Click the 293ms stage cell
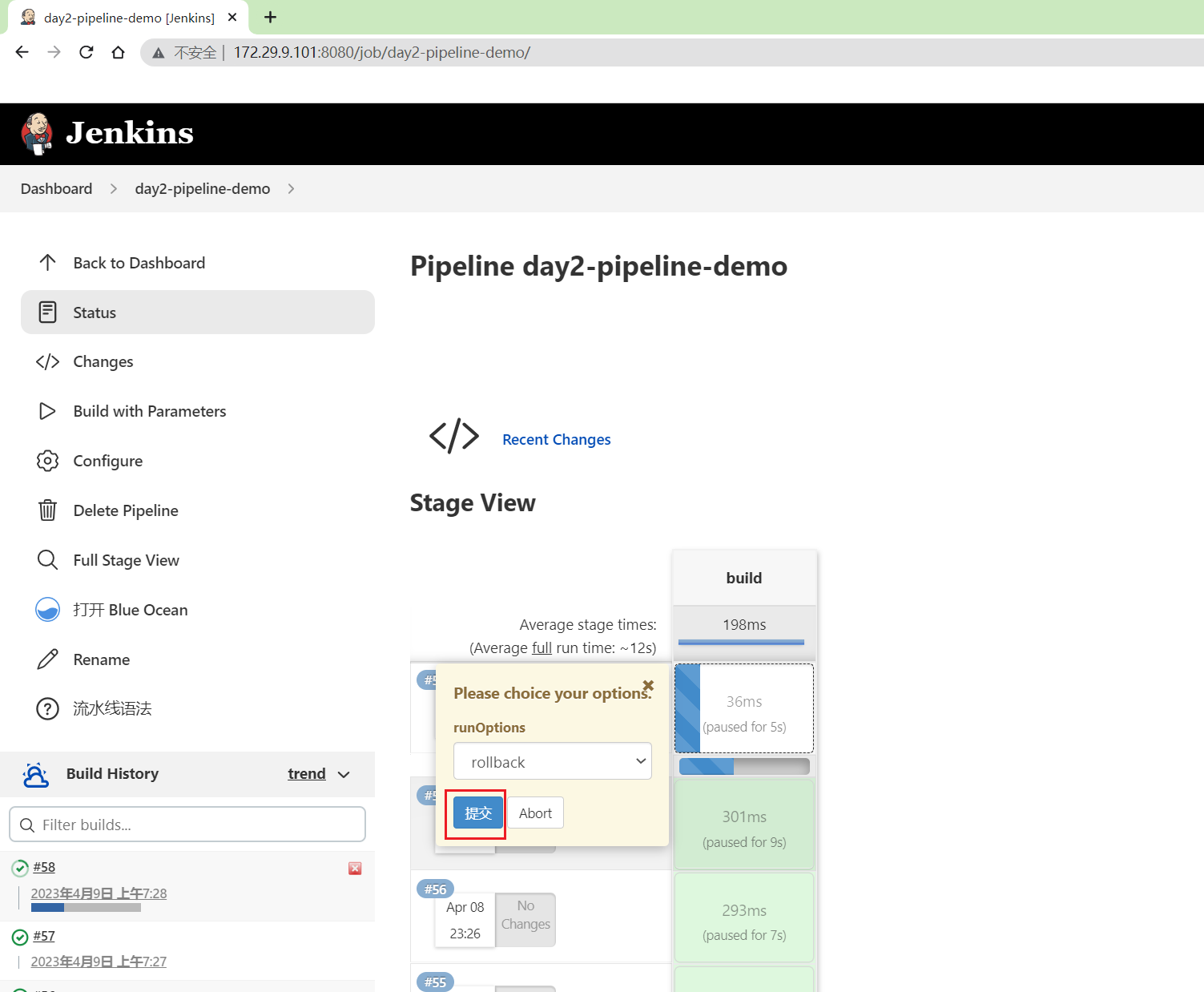 pyautogui.click(x=744, y=917)
